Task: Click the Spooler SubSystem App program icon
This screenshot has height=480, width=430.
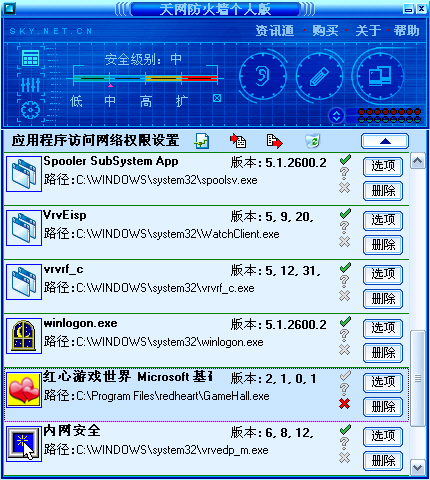Action: (24, 174)
